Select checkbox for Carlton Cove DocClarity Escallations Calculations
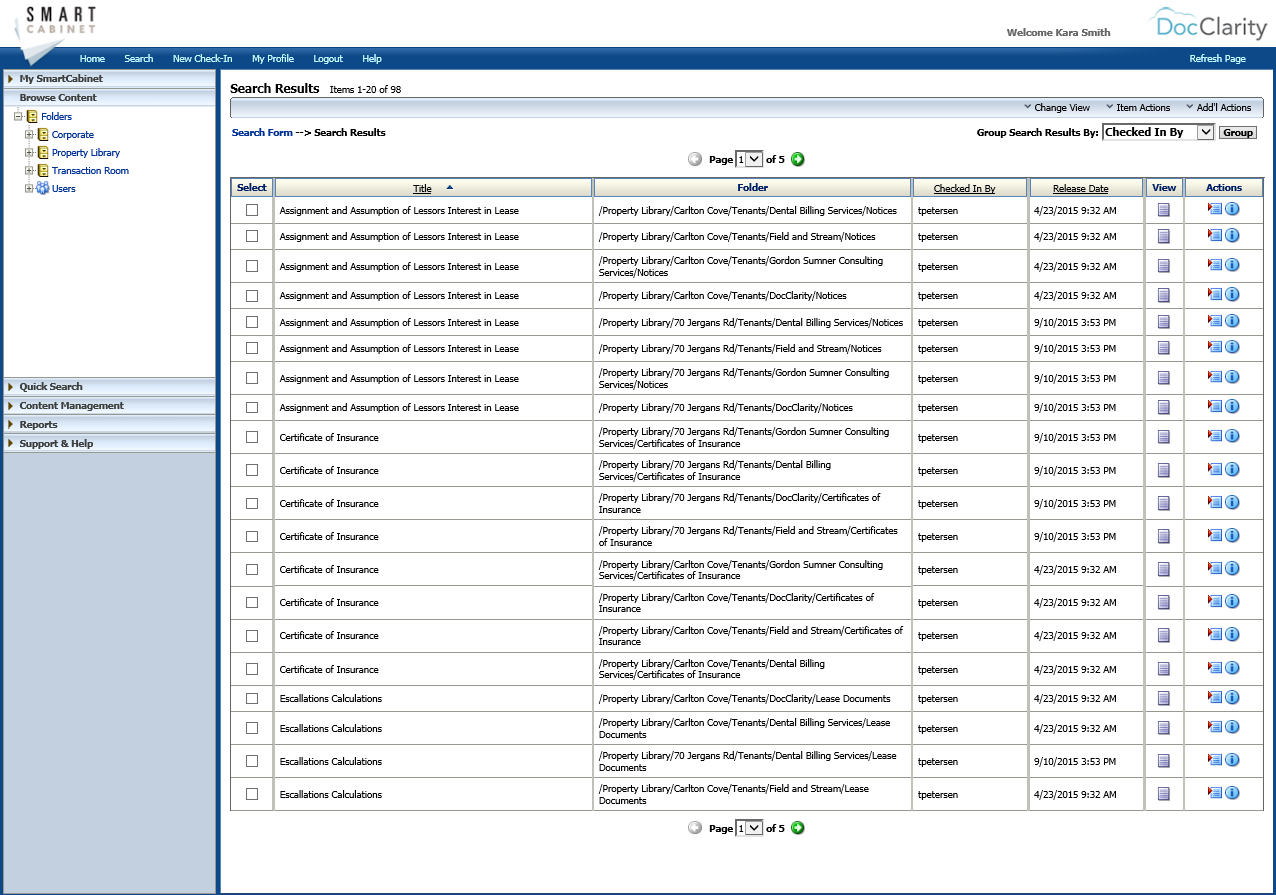Image resolution: width=1276 pixels, height=895 pixels. click(x=252, y=698)
